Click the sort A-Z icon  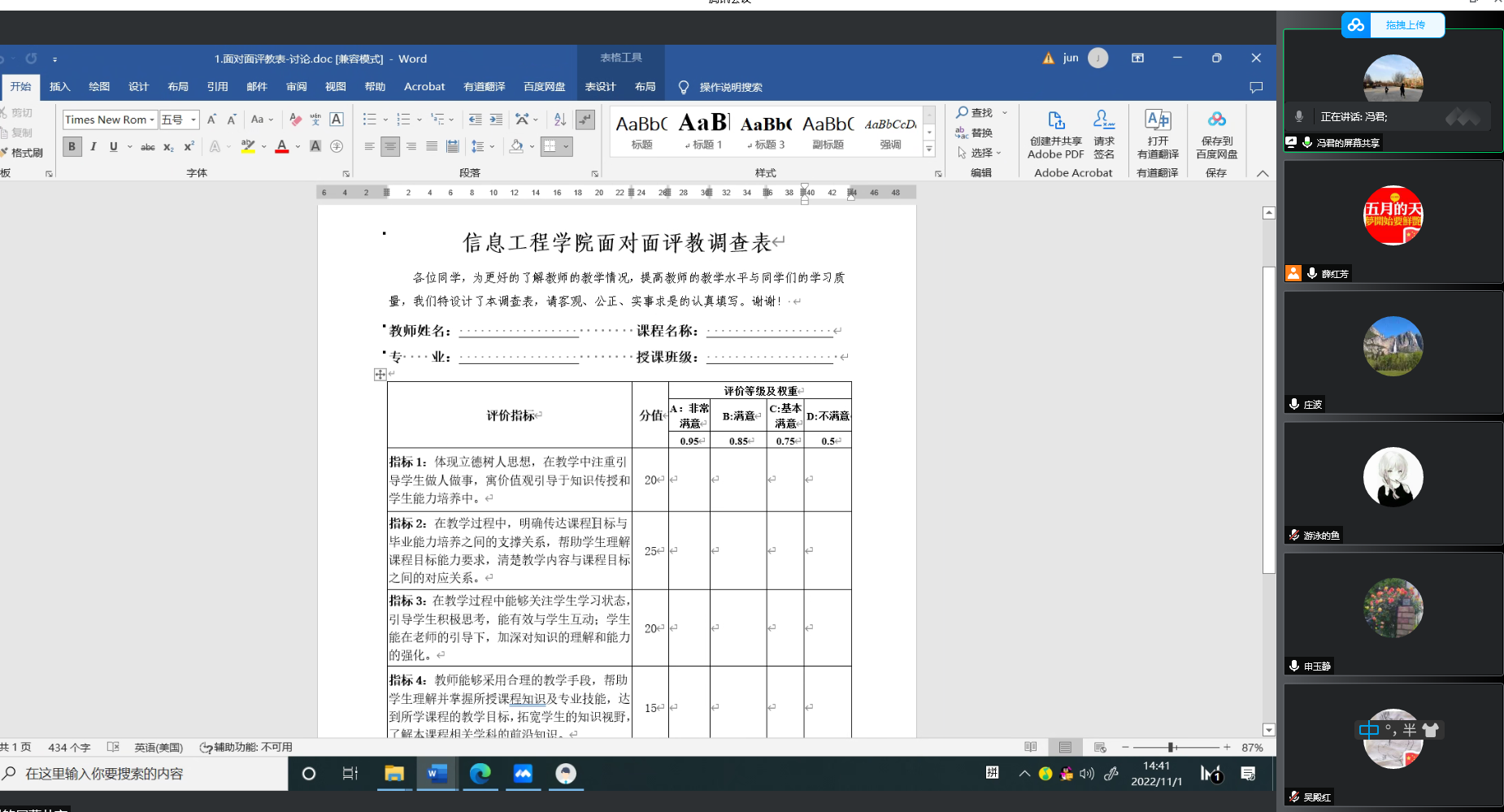coord(559,119)
